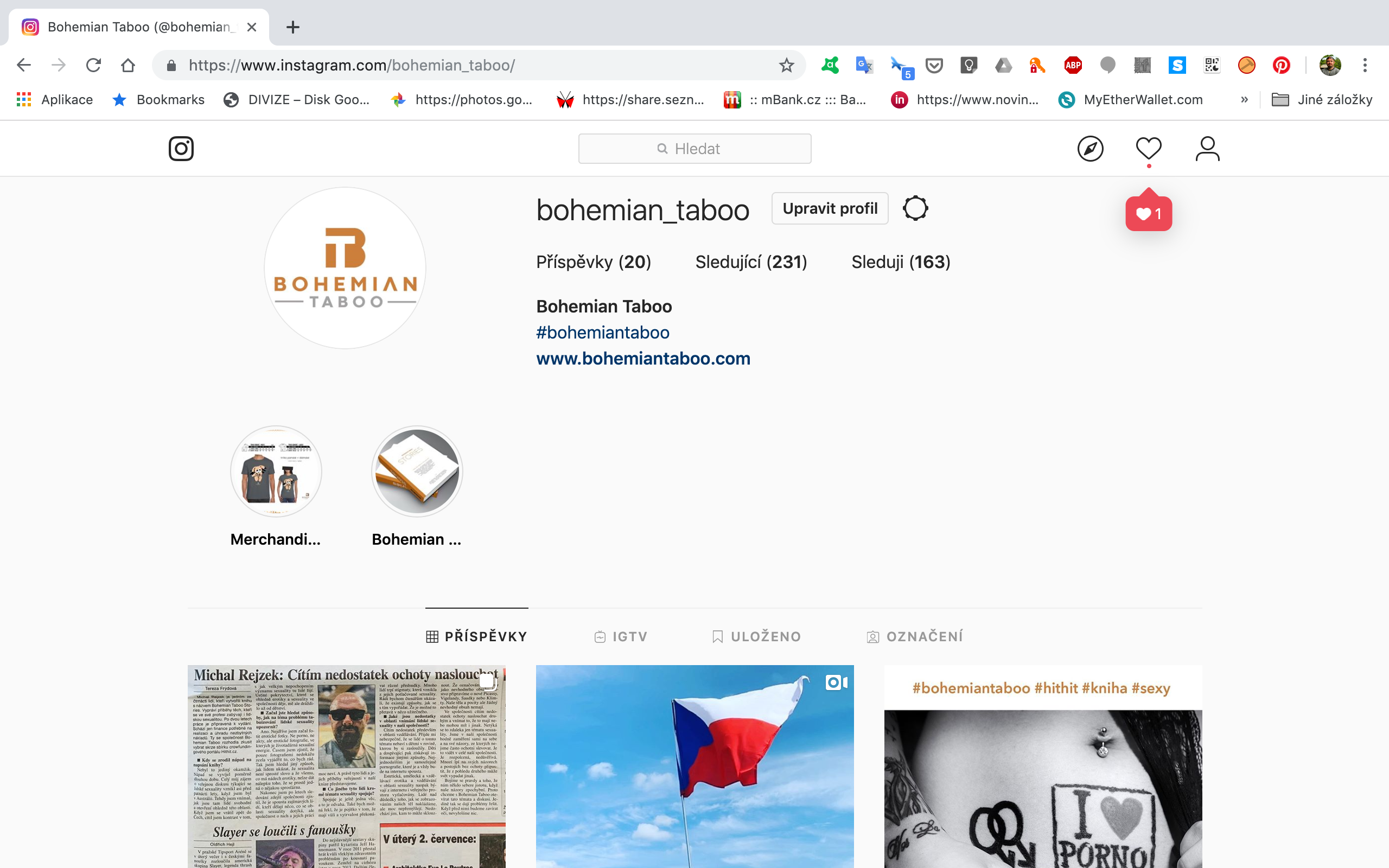Click the Upravit profil button
The width and height of the screenshot is (1389, 868).
[x=830, y=208]
